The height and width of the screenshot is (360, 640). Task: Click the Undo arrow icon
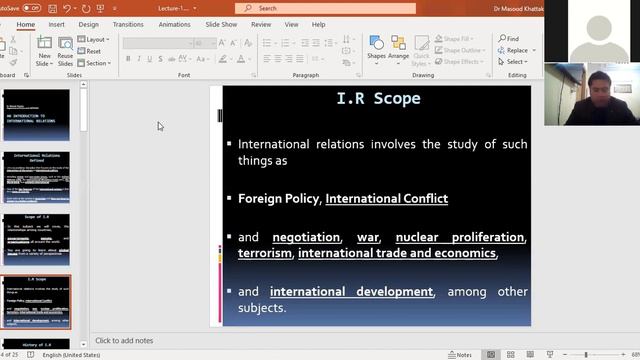67,8
